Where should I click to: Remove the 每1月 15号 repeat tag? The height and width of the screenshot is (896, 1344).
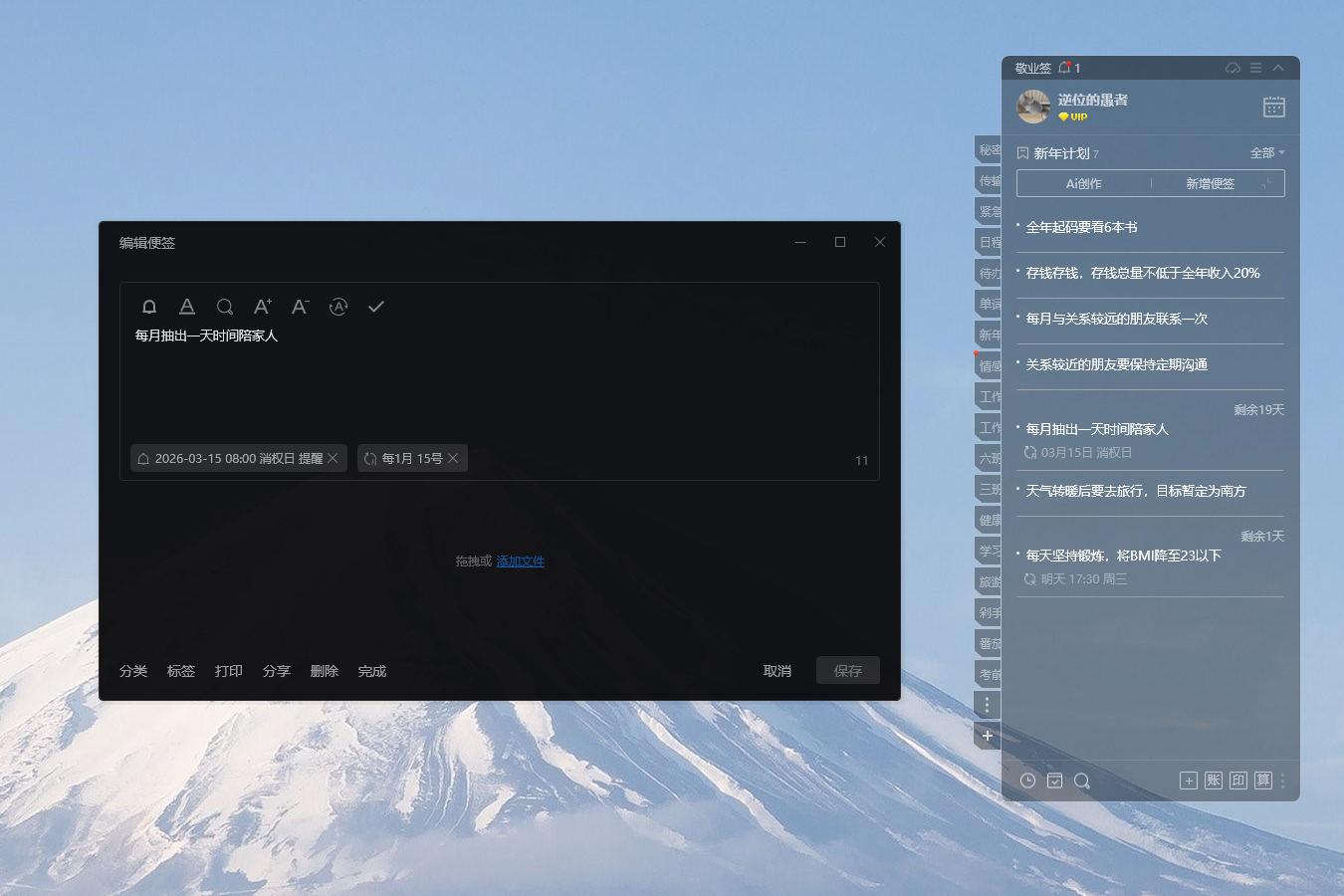(453, 458)
